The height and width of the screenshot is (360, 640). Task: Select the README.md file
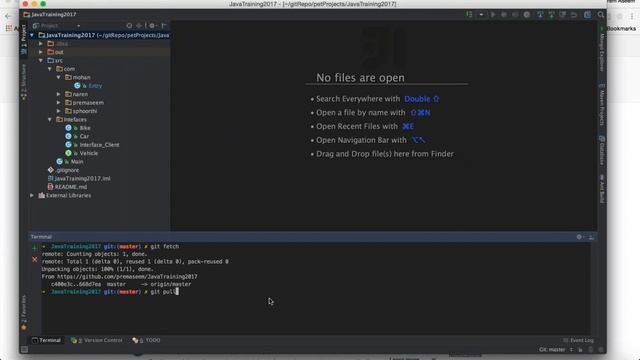pos(67,187)
